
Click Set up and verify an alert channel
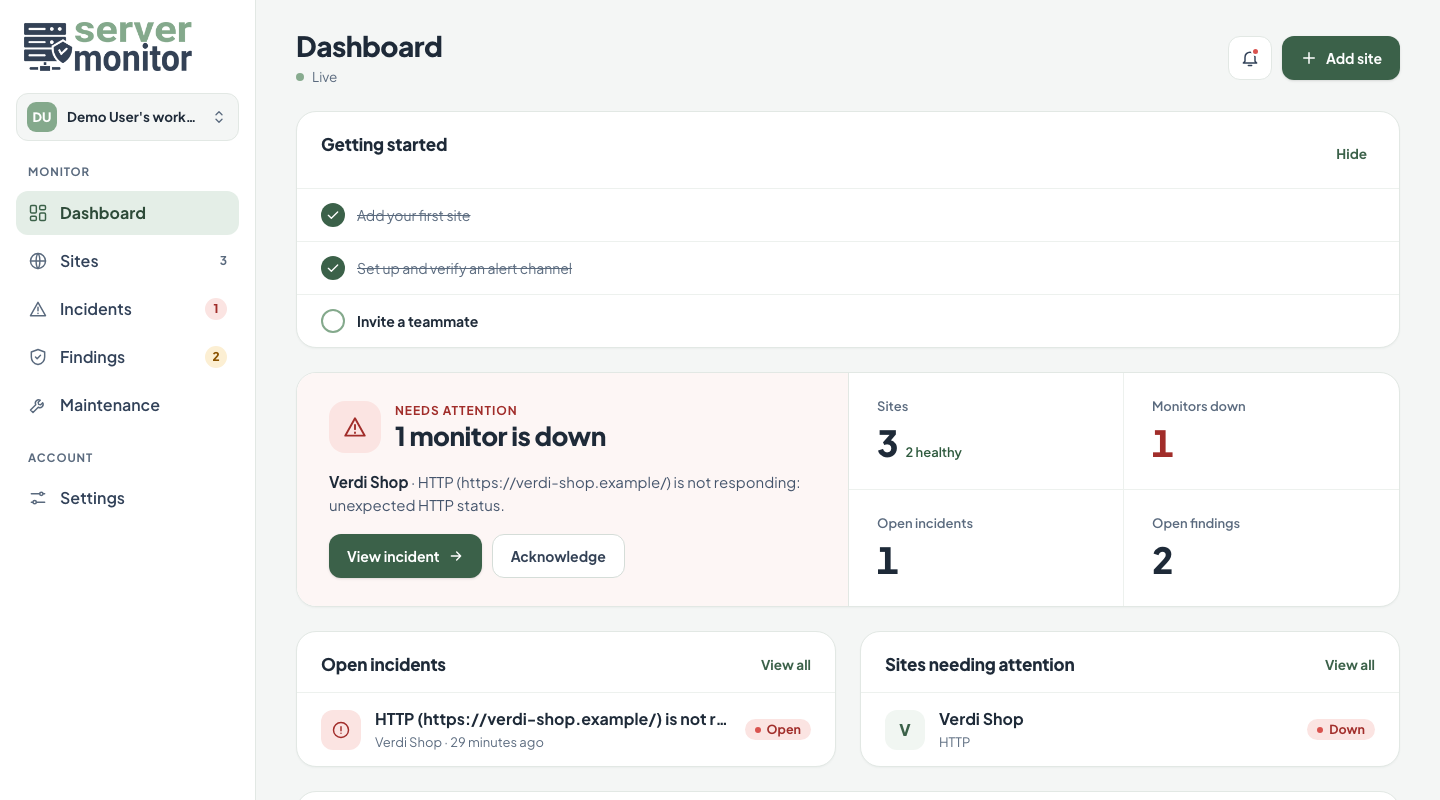click(x=464, y=269)
